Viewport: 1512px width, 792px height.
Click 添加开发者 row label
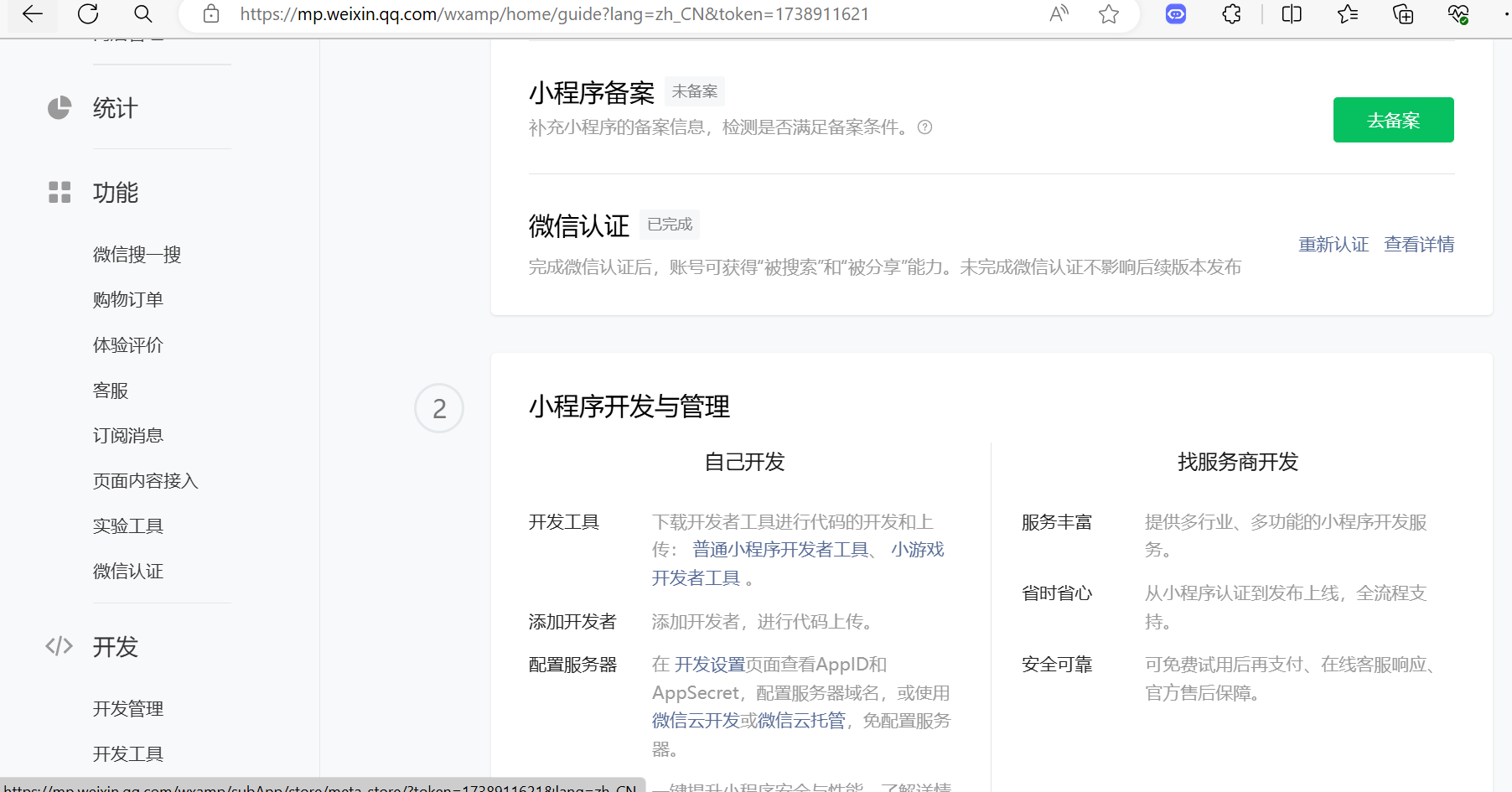click(x=572, y=621)
